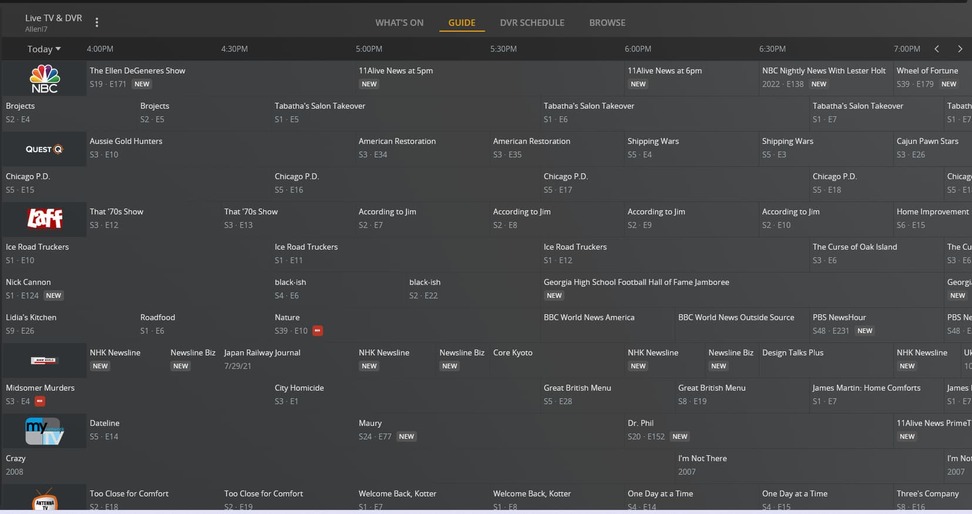Viewport: 972px width, 514px height.
Task: Click the red recording icon on Nature
Action: point(317,330)
